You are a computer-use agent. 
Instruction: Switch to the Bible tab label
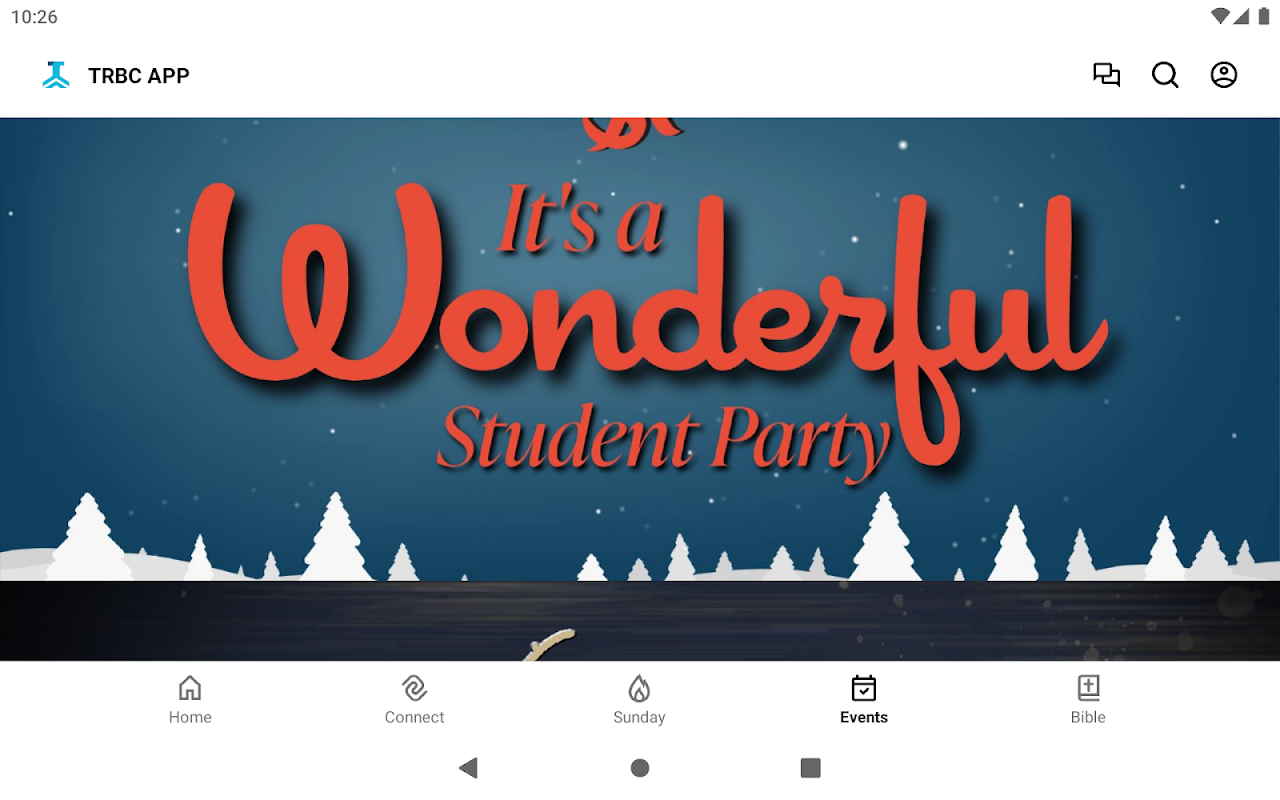pyautogui.click(x=1088, y=717)
